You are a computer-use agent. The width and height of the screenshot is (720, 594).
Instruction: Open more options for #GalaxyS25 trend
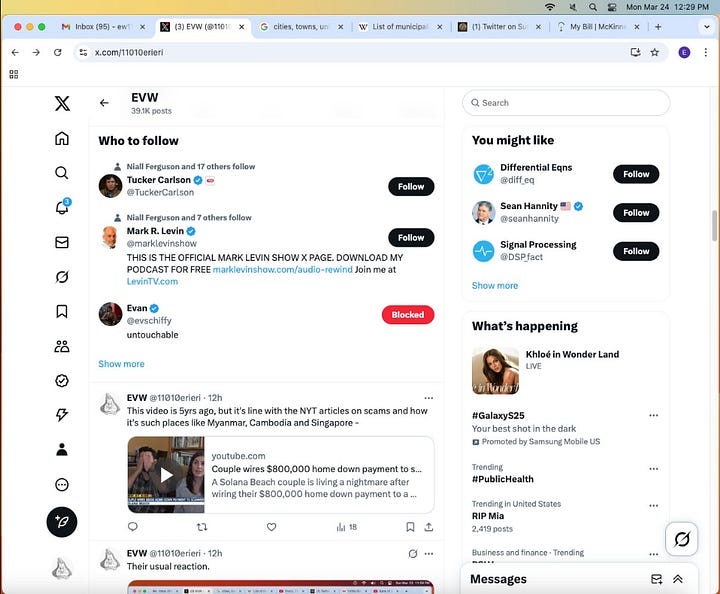653,415
